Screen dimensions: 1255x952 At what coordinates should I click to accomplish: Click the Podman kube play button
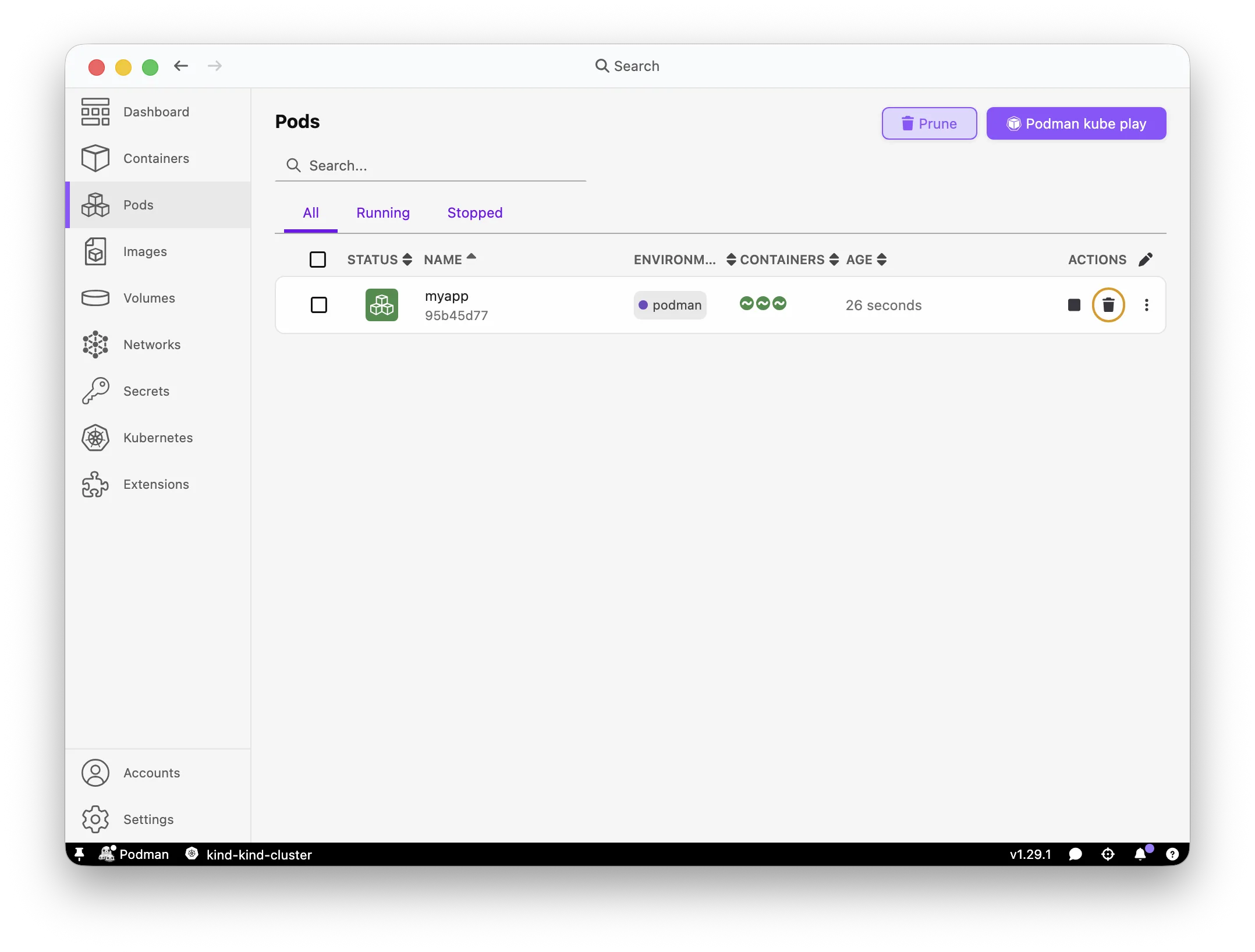pyautogui.click(x=1076, y=123)
